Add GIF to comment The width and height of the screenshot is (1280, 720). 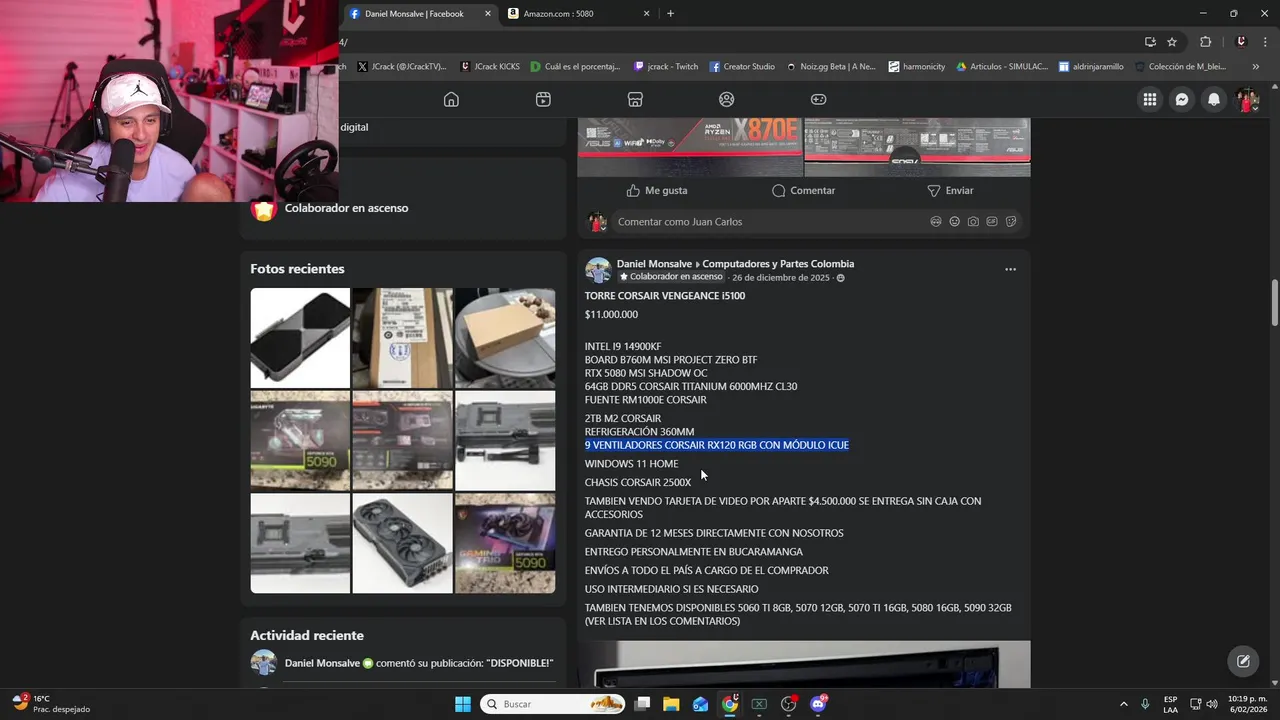(x=992, y=222)
